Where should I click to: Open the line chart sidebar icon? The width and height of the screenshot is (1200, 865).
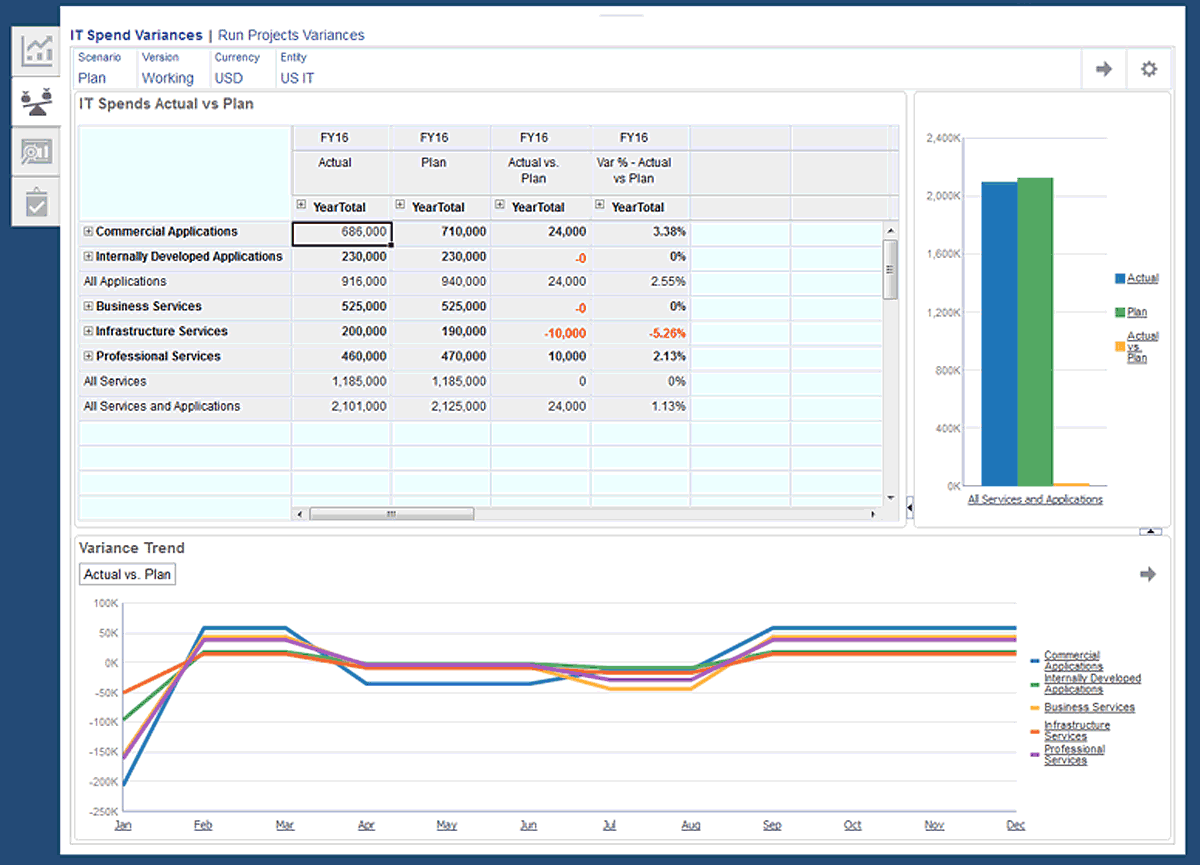pos(37,50)
